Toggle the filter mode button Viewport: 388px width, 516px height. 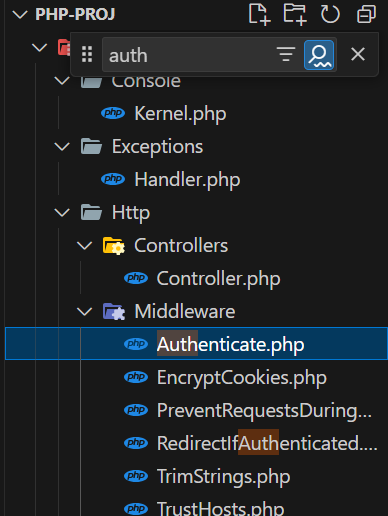pyautogui.click(x=286, y=54)
